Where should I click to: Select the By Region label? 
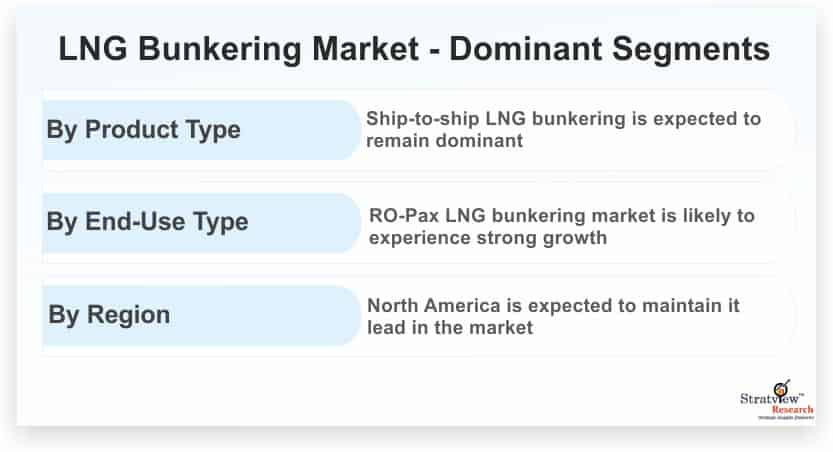point(109,315)
